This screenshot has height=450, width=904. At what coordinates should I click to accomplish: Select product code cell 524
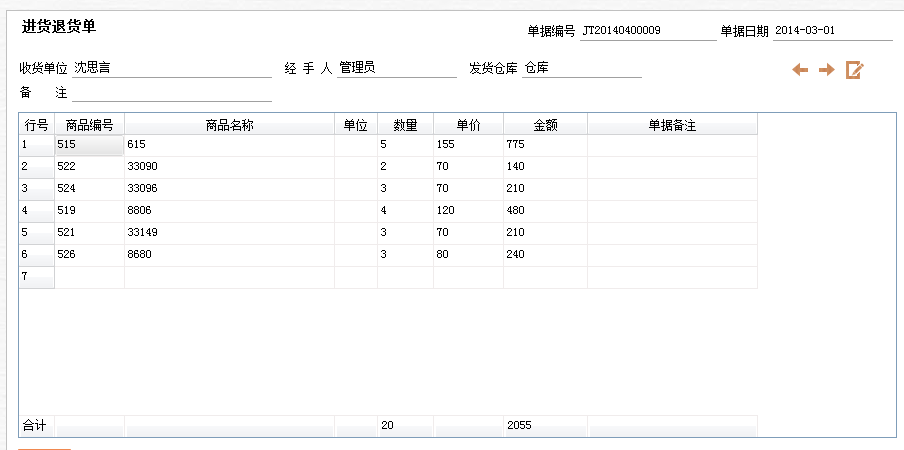tap(89, 189)
